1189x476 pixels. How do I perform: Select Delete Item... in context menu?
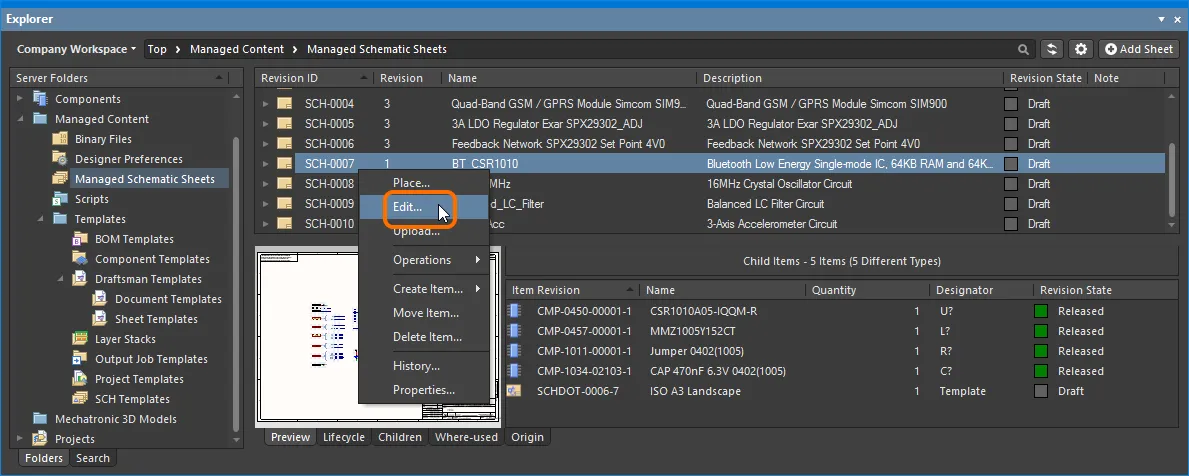click(427, 337)
